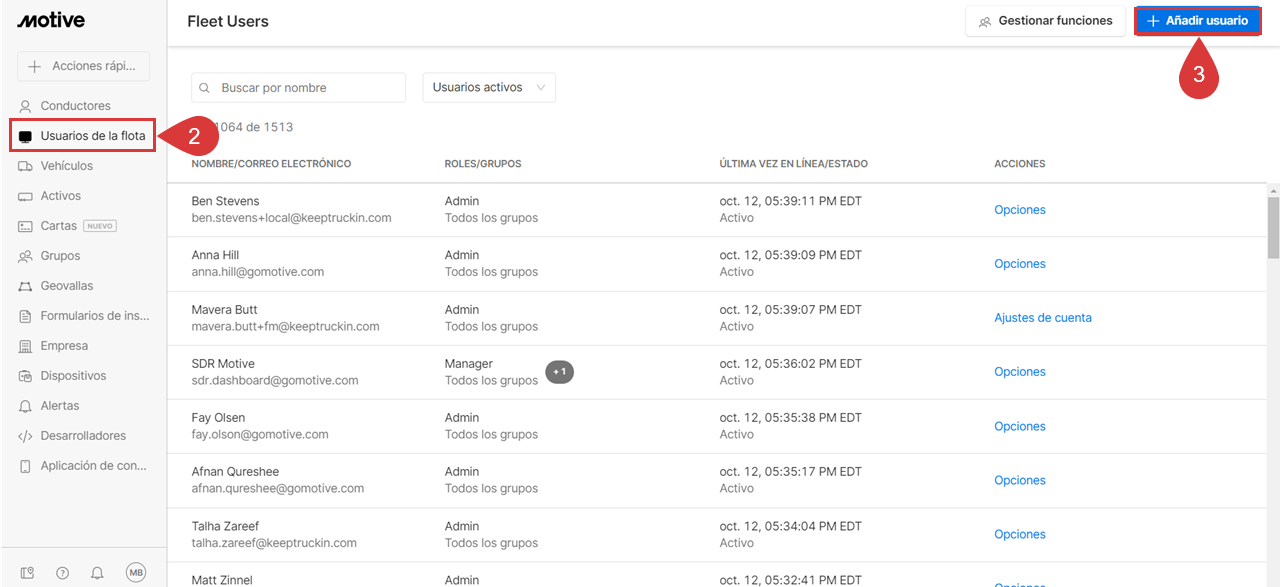Open the Acciones rápidas menu
Screen dimensions: 1280x587
pos(83,66)
